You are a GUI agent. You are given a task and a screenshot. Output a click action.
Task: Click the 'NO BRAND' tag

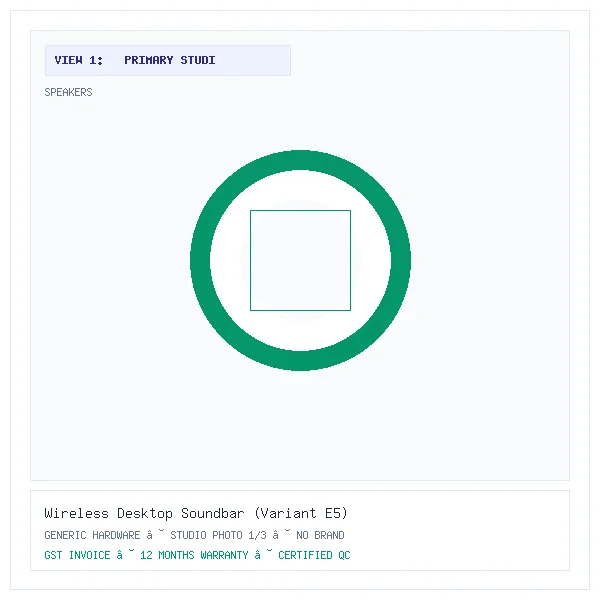pos(320,535)
